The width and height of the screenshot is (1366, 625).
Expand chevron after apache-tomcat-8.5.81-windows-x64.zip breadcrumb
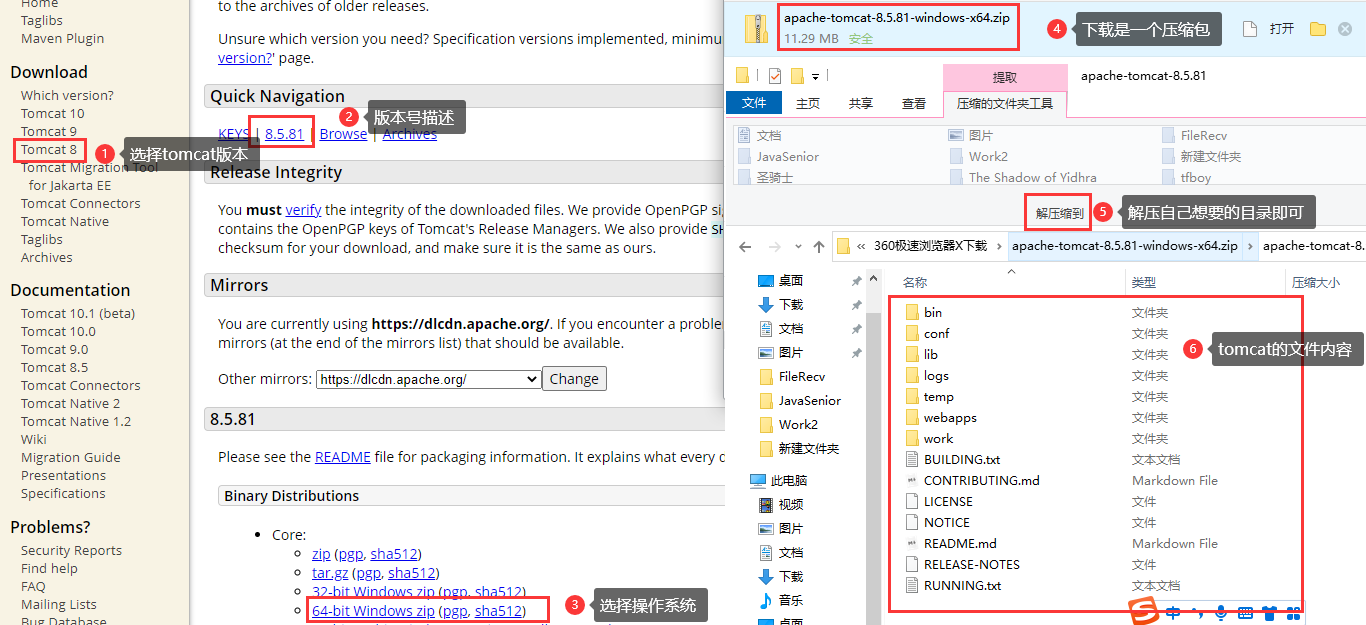(1249, 246)
